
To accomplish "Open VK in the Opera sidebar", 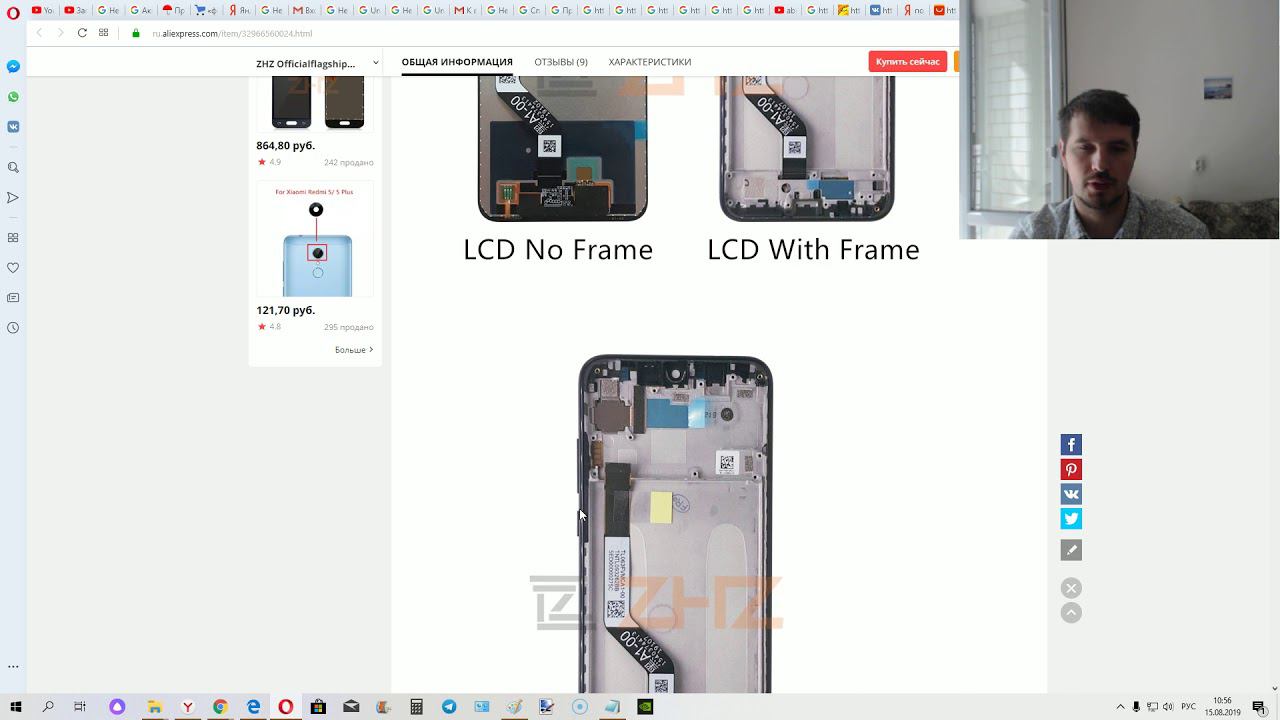I will [13, 127].
